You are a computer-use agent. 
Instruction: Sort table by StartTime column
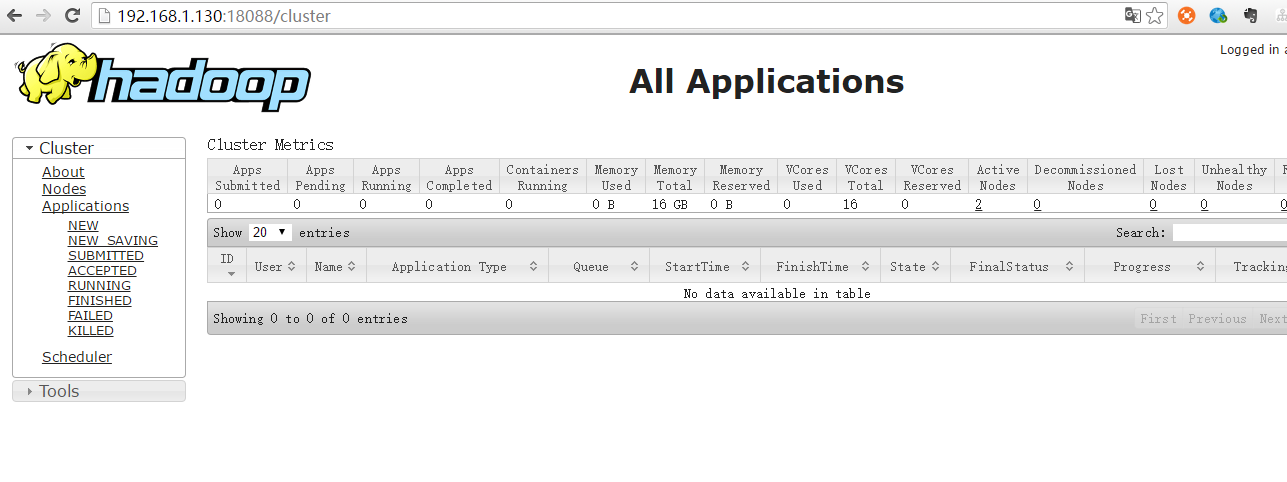pyautogui.click(x=704, y=267)
